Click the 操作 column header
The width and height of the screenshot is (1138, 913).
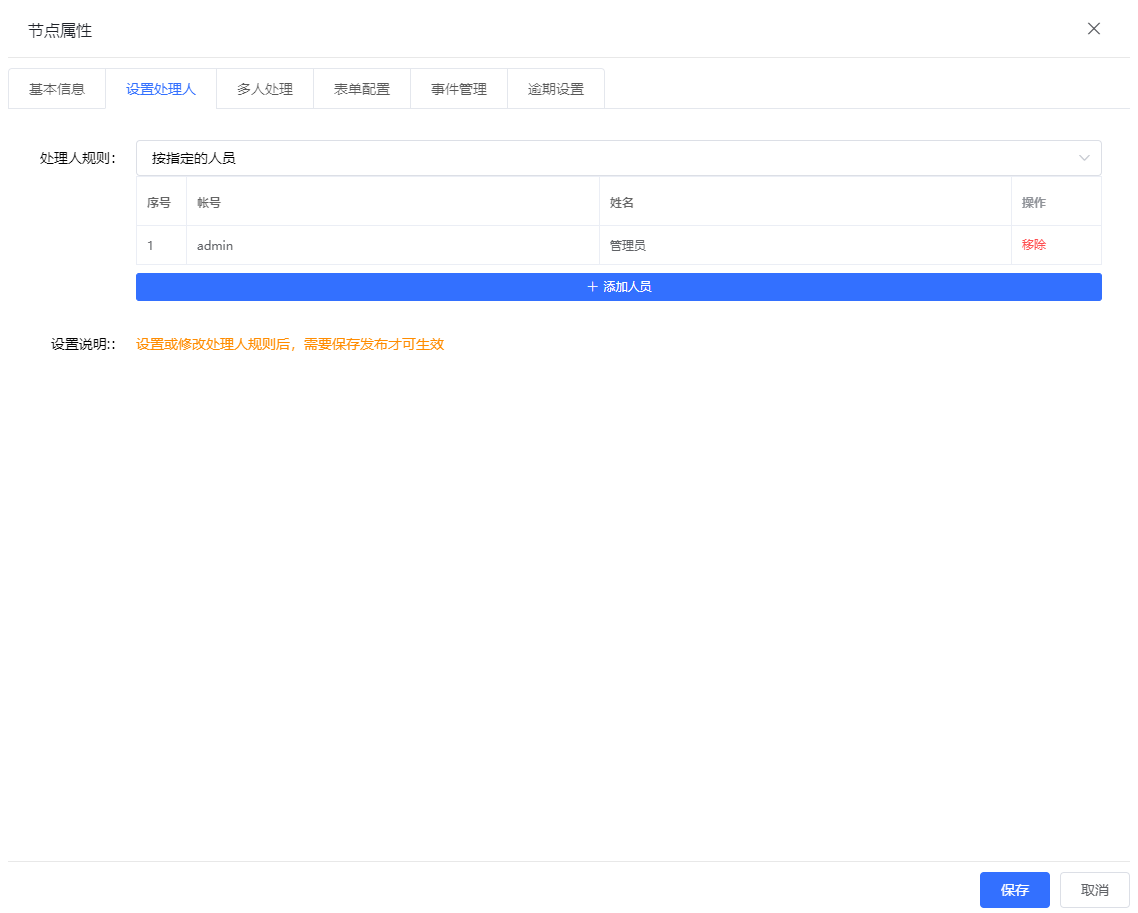pos(1034,202)
